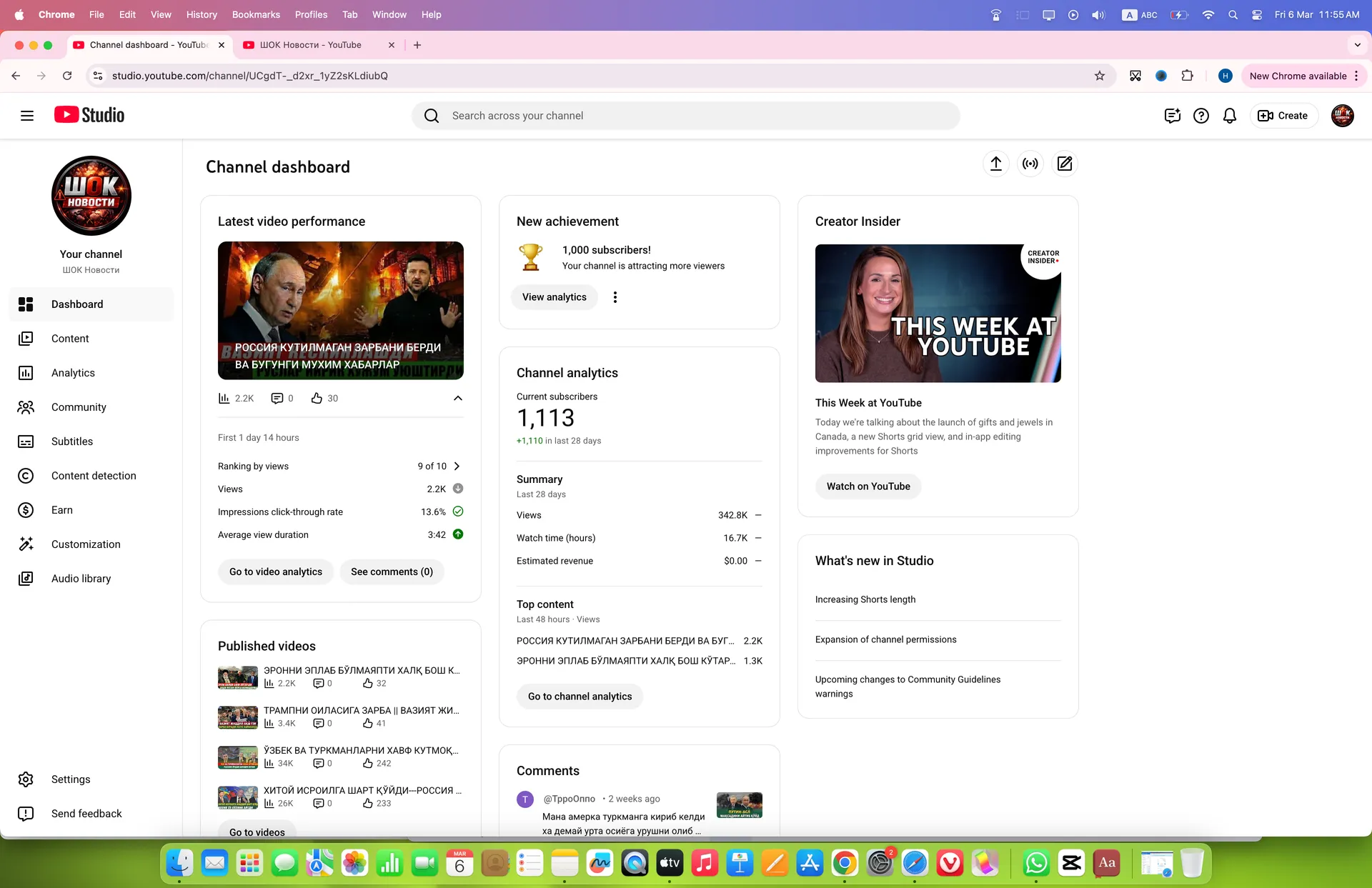Image resolution: width=1372 pixels, height=888 pixels.
Task: Click the Watch on YouTube button
Action: [x=868, y=487]
